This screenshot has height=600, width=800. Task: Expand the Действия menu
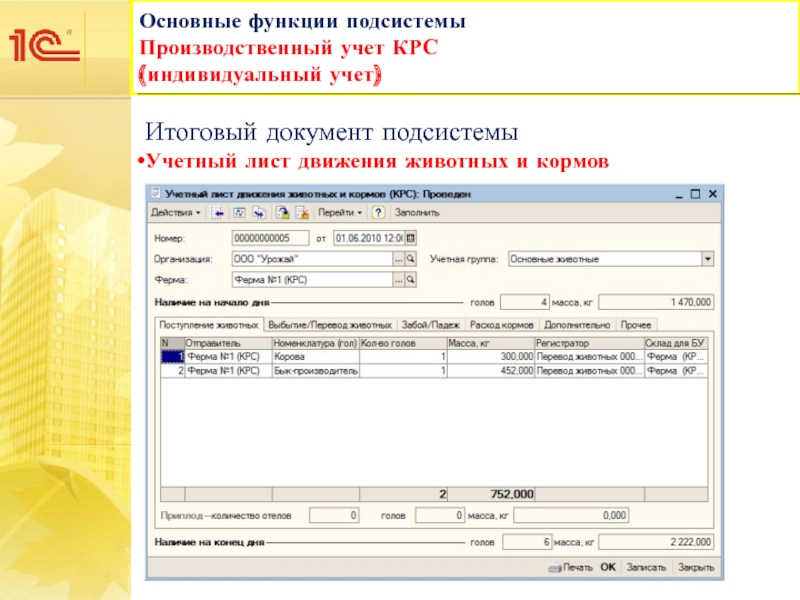click(175, 213)
